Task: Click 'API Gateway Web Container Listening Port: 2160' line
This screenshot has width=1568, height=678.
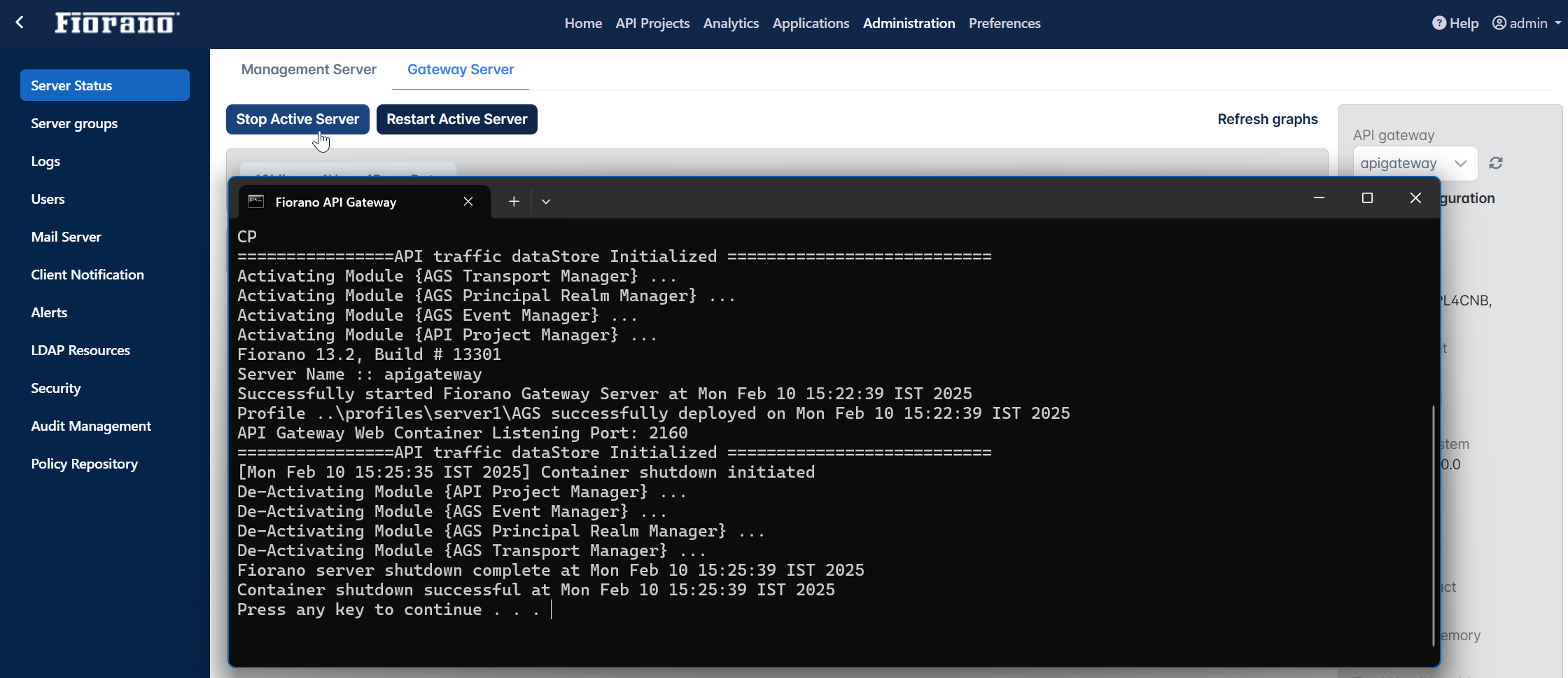Action: tap(463, 433)
